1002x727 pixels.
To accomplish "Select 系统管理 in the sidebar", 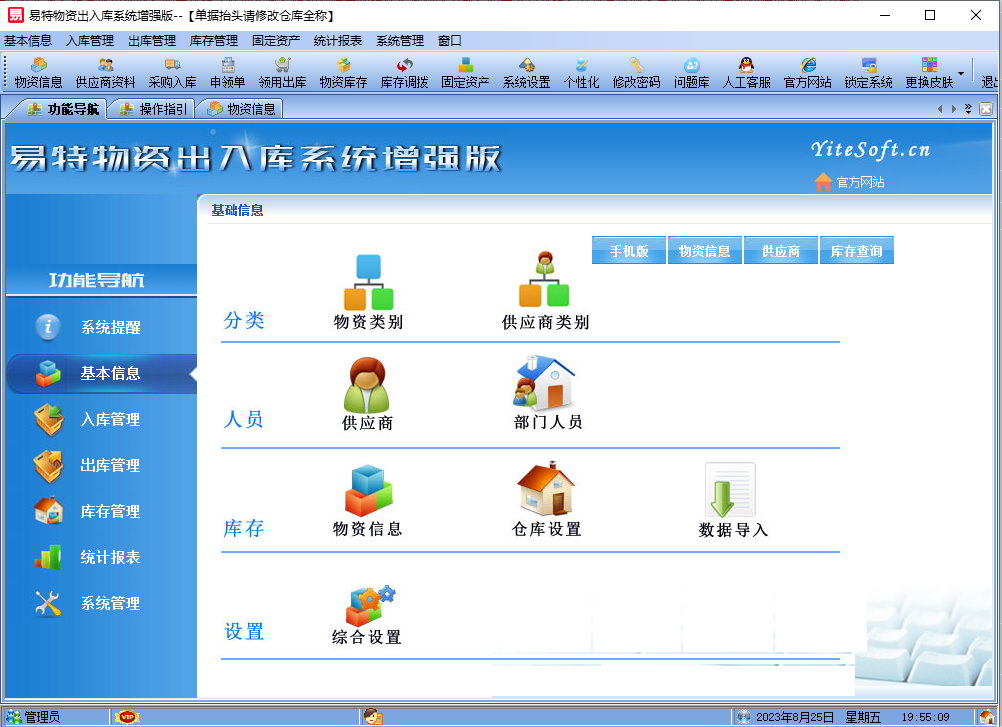I will 102,603.
